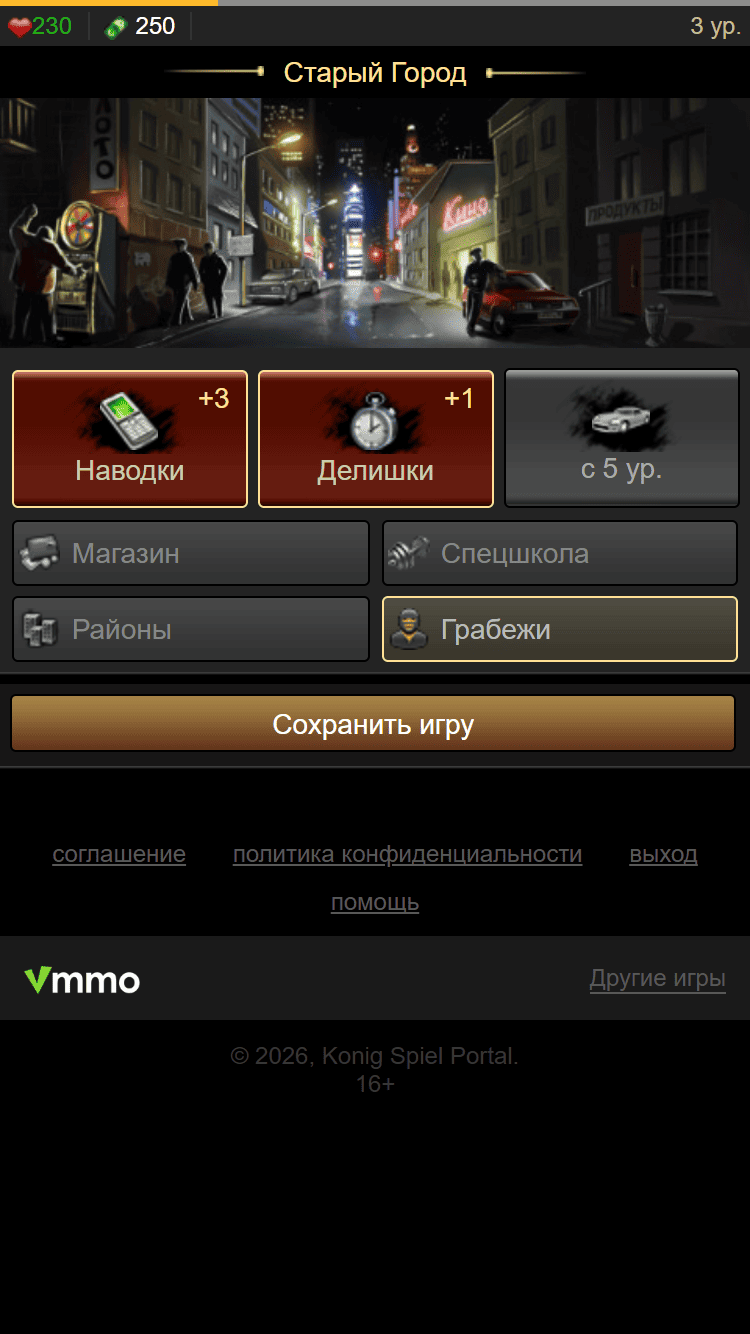
Task: Click Сохранить игру button
Action: point(373,723)
